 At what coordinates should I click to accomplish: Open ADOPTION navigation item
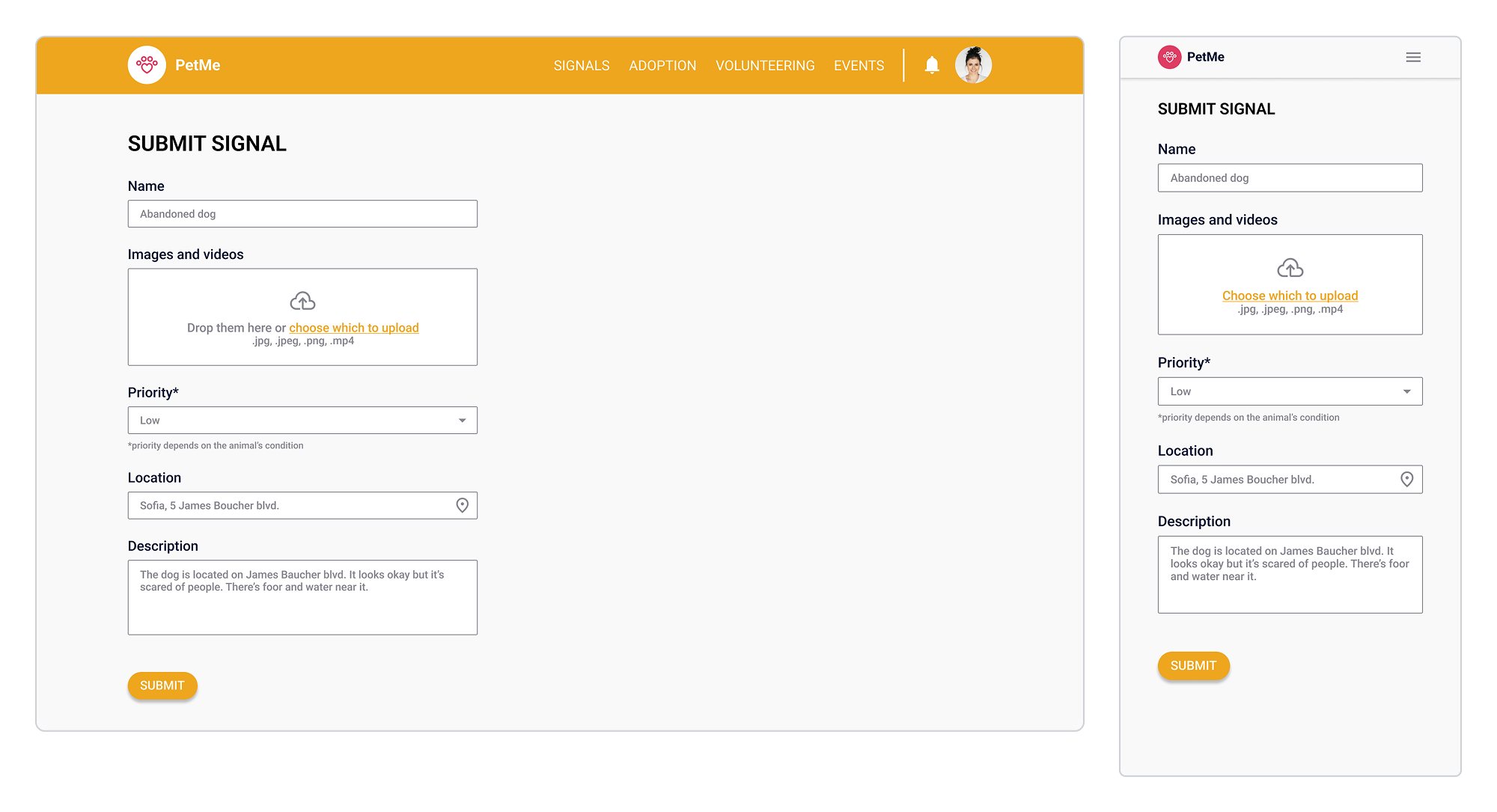point(662,66)
